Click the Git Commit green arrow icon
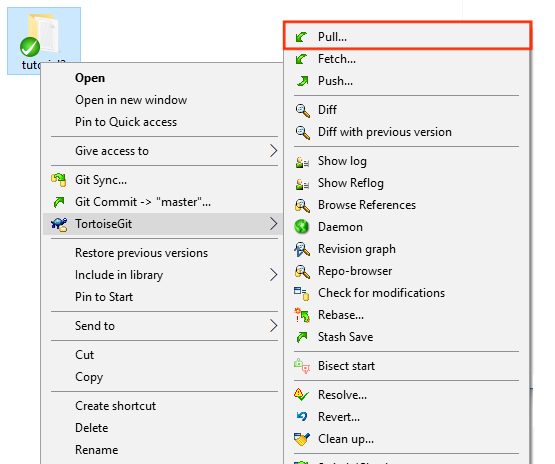This screenshot has height=464, width=555. tap(59, 202)
